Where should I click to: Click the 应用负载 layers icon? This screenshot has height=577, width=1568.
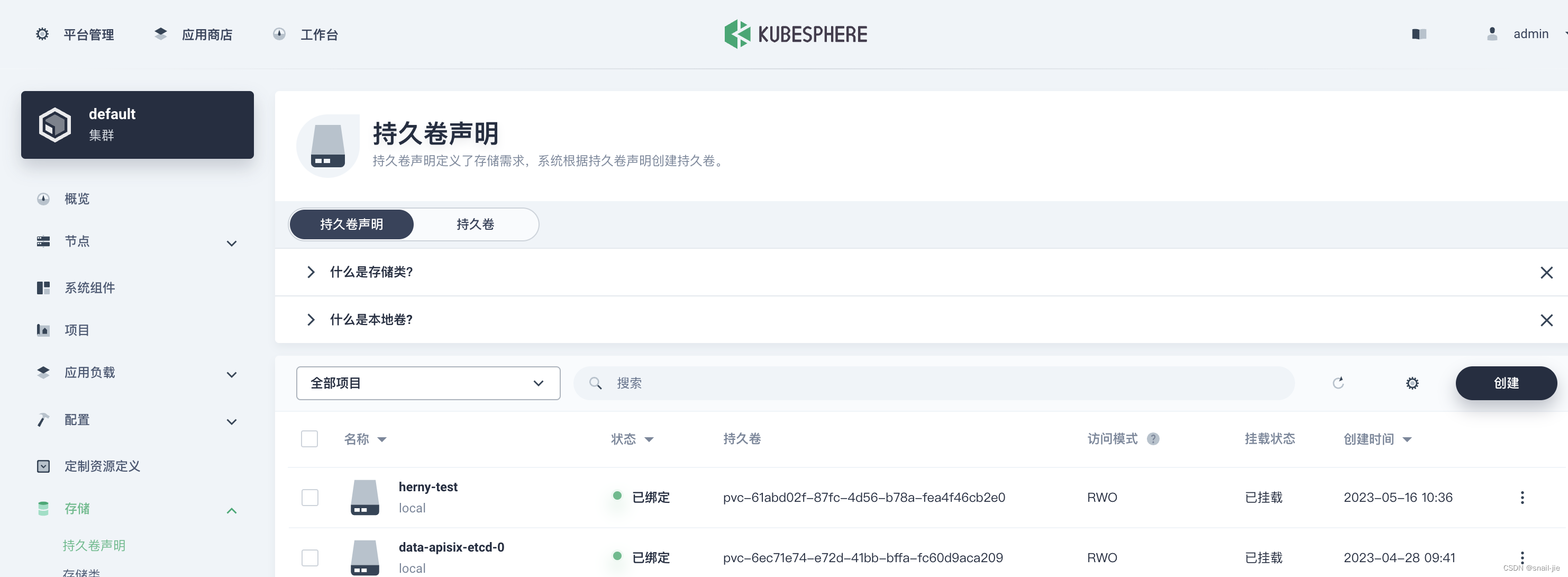[x=43, y=373]
